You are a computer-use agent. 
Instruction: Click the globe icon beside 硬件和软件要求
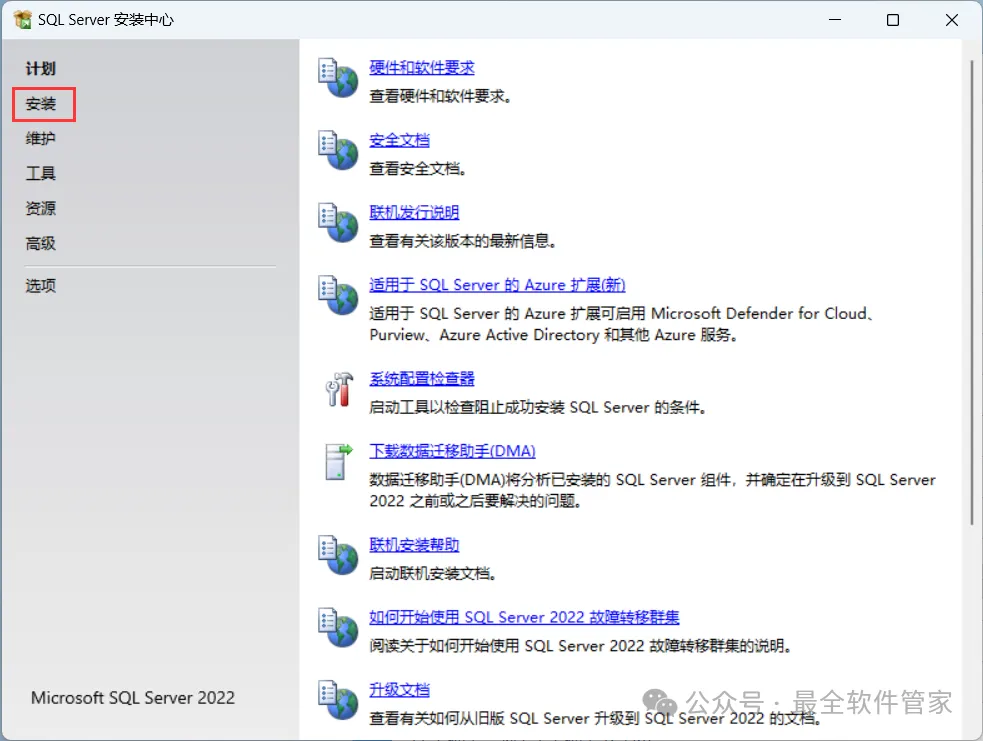pyautogui.click(x=338, y=78)
